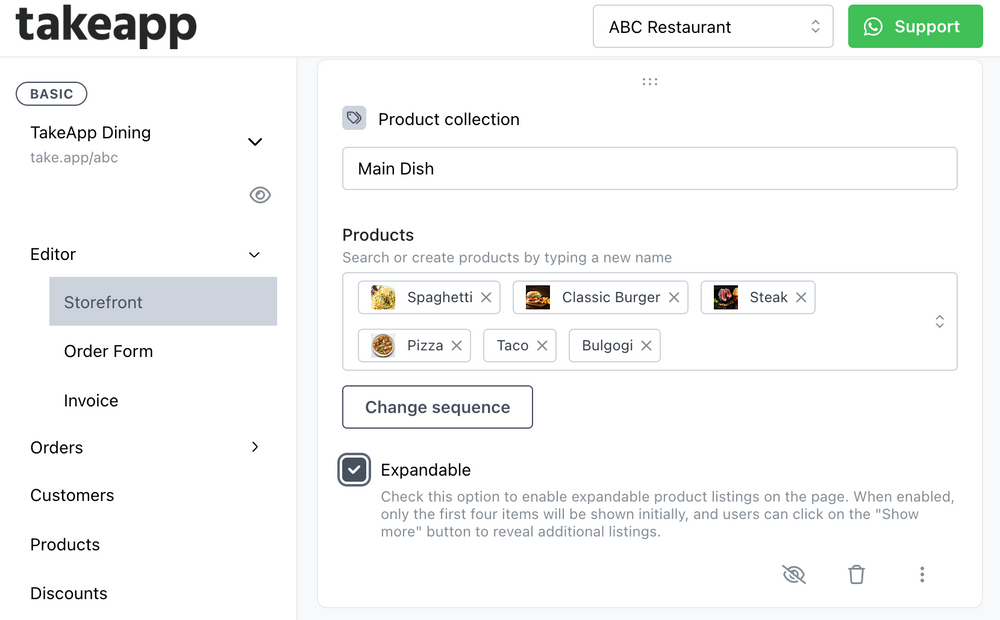Hide this collection with crossed-eye icon

tap(793, 574)
